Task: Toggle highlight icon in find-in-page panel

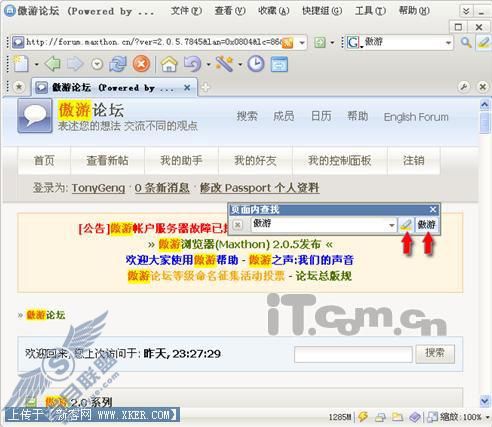Action: 406,225
